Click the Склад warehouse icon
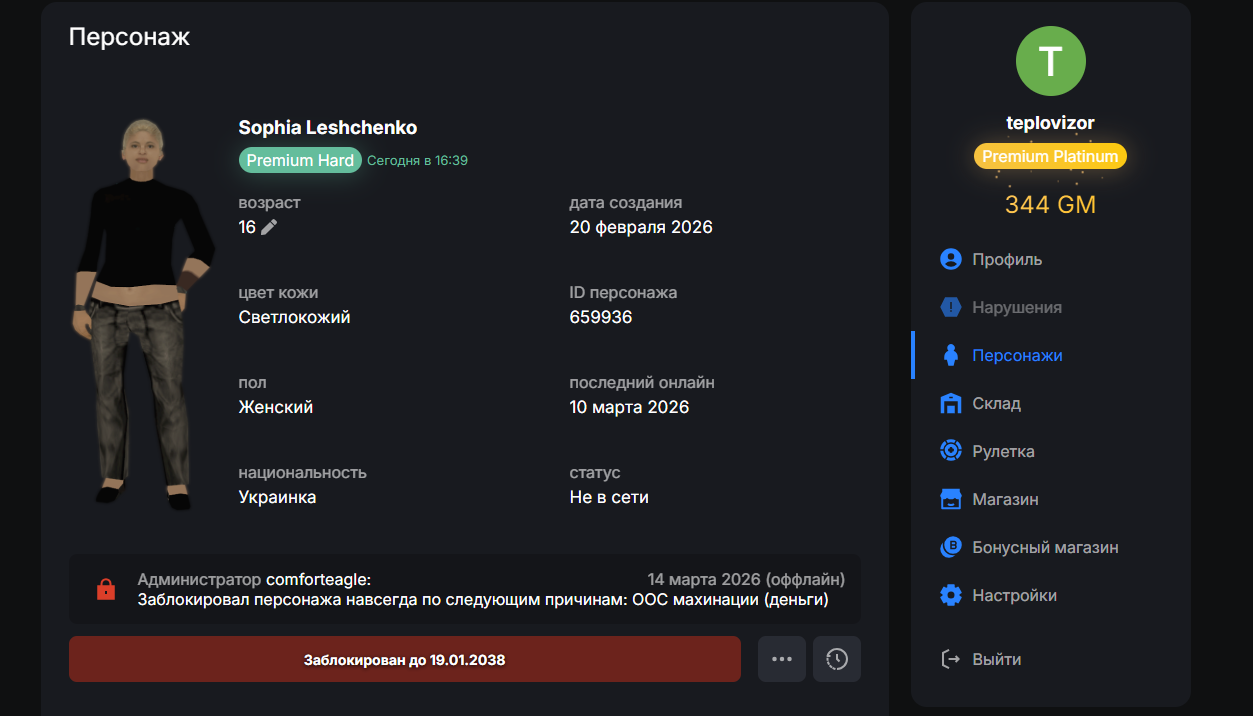 point(950,403)
